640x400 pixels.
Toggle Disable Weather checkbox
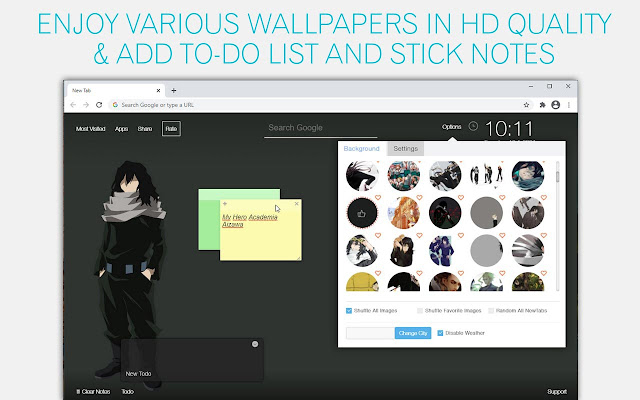point(440,333)
